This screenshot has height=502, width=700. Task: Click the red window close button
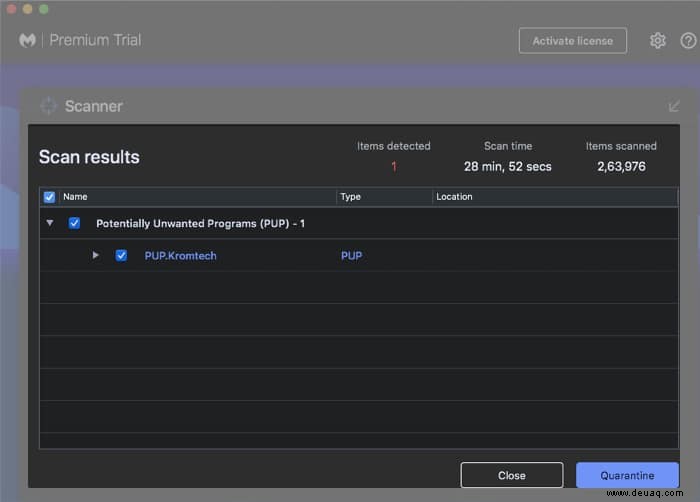click(x=12, y=9)
